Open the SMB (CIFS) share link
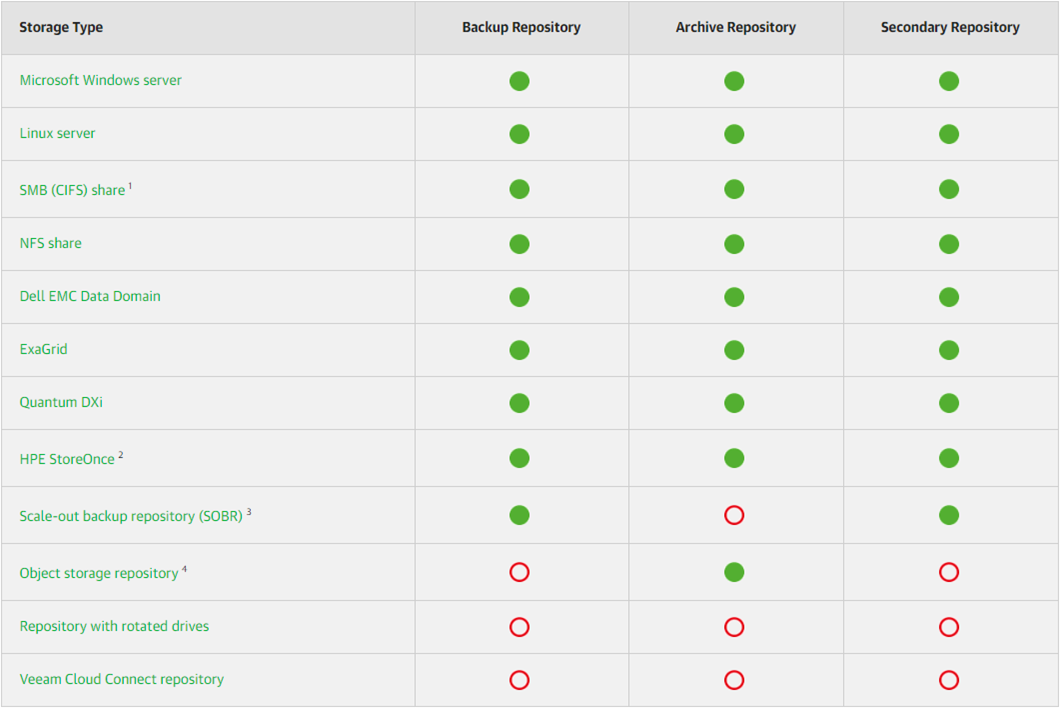 point(72,190)
